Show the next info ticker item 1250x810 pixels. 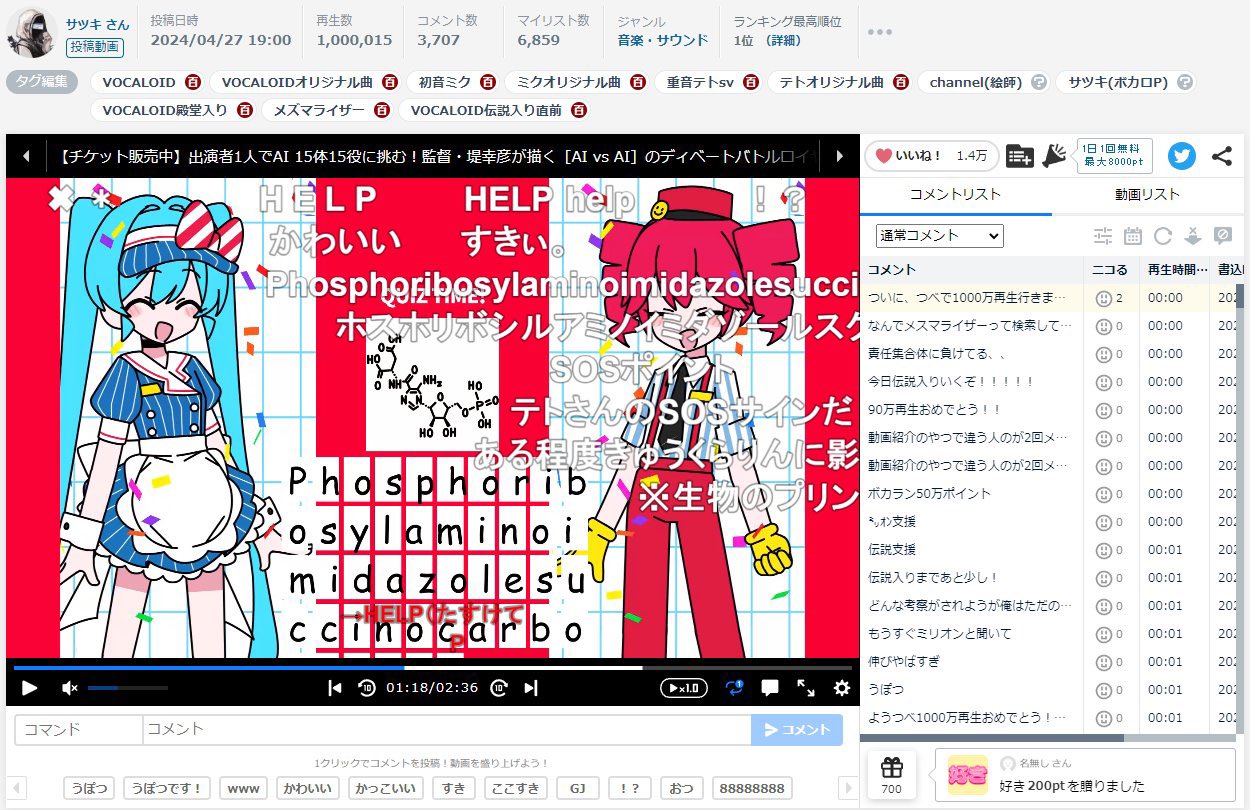(840, 156)
